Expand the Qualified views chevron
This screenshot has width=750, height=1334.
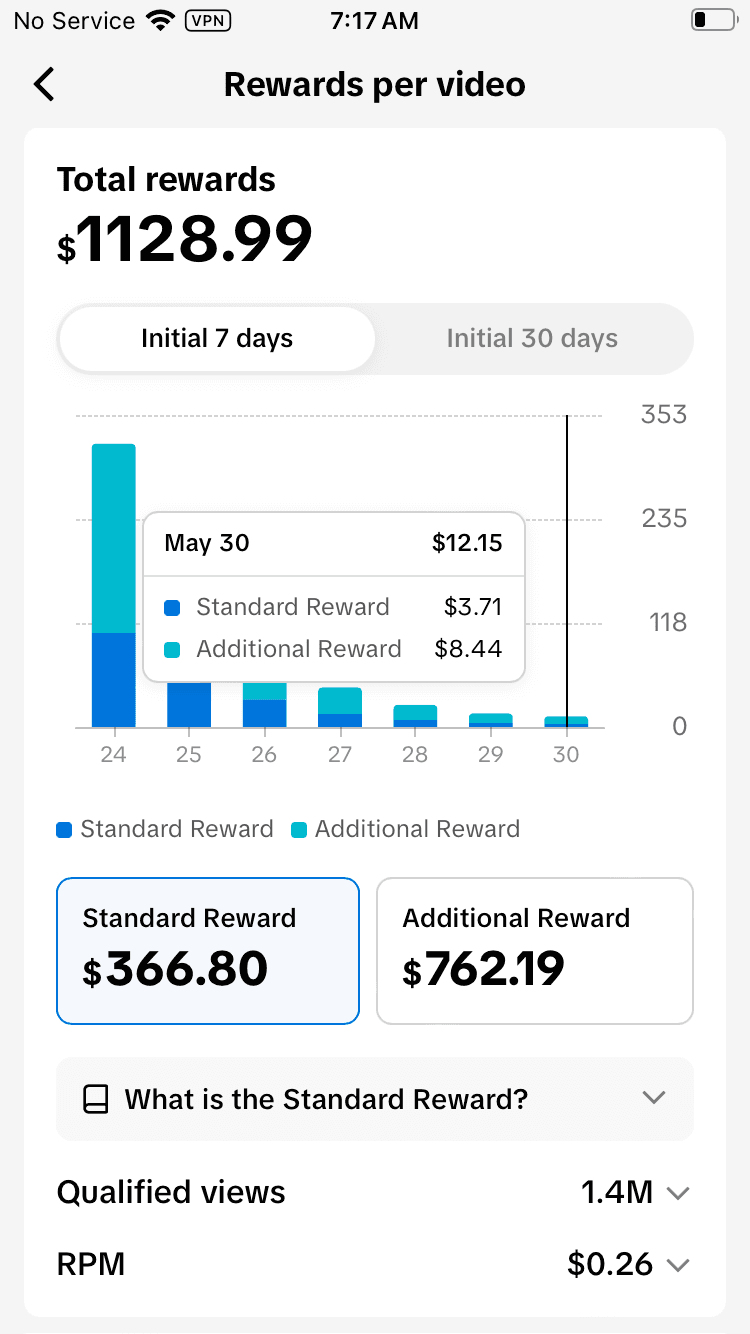(x=678, y=1193)
